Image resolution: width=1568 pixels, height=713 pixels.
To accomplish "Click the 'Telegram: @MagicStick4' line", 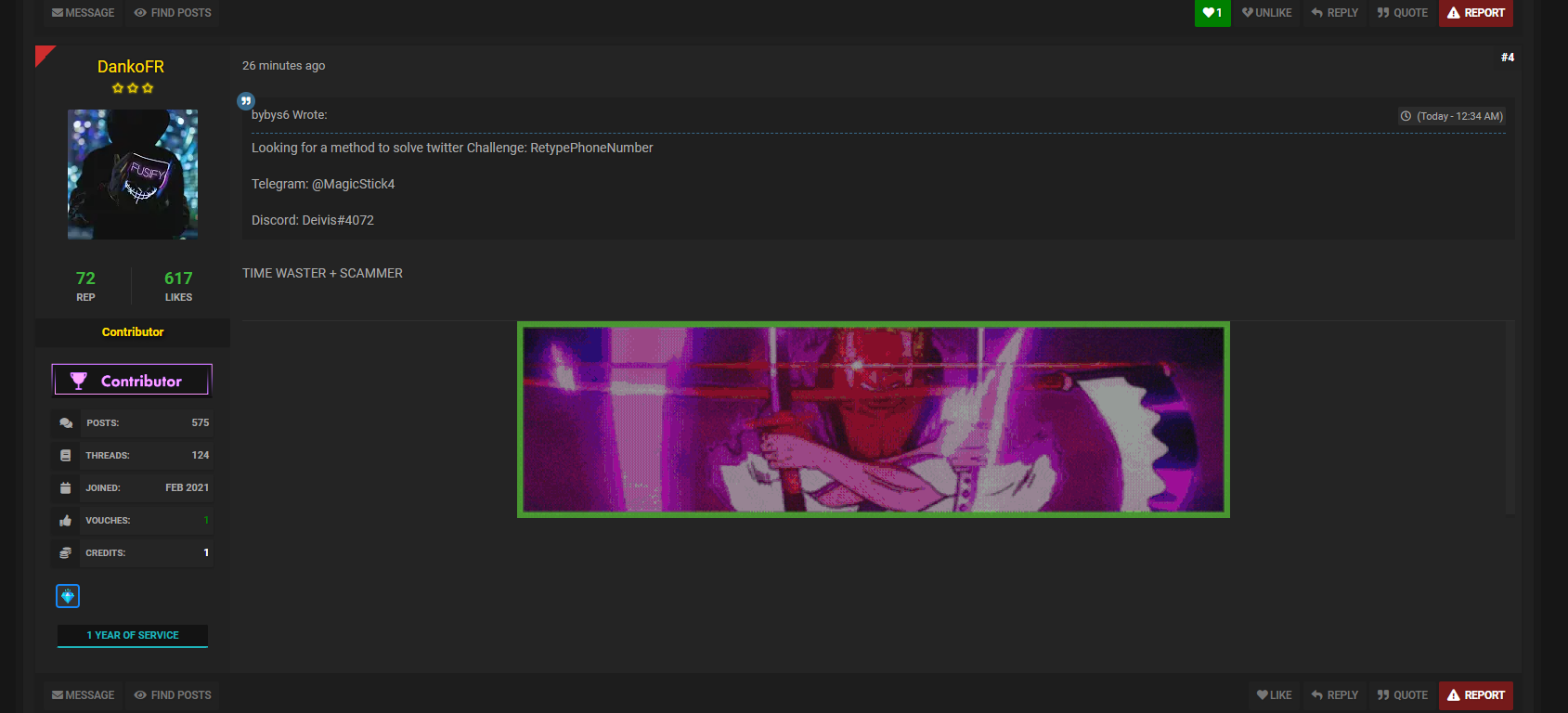I will [x=323, y=184].
